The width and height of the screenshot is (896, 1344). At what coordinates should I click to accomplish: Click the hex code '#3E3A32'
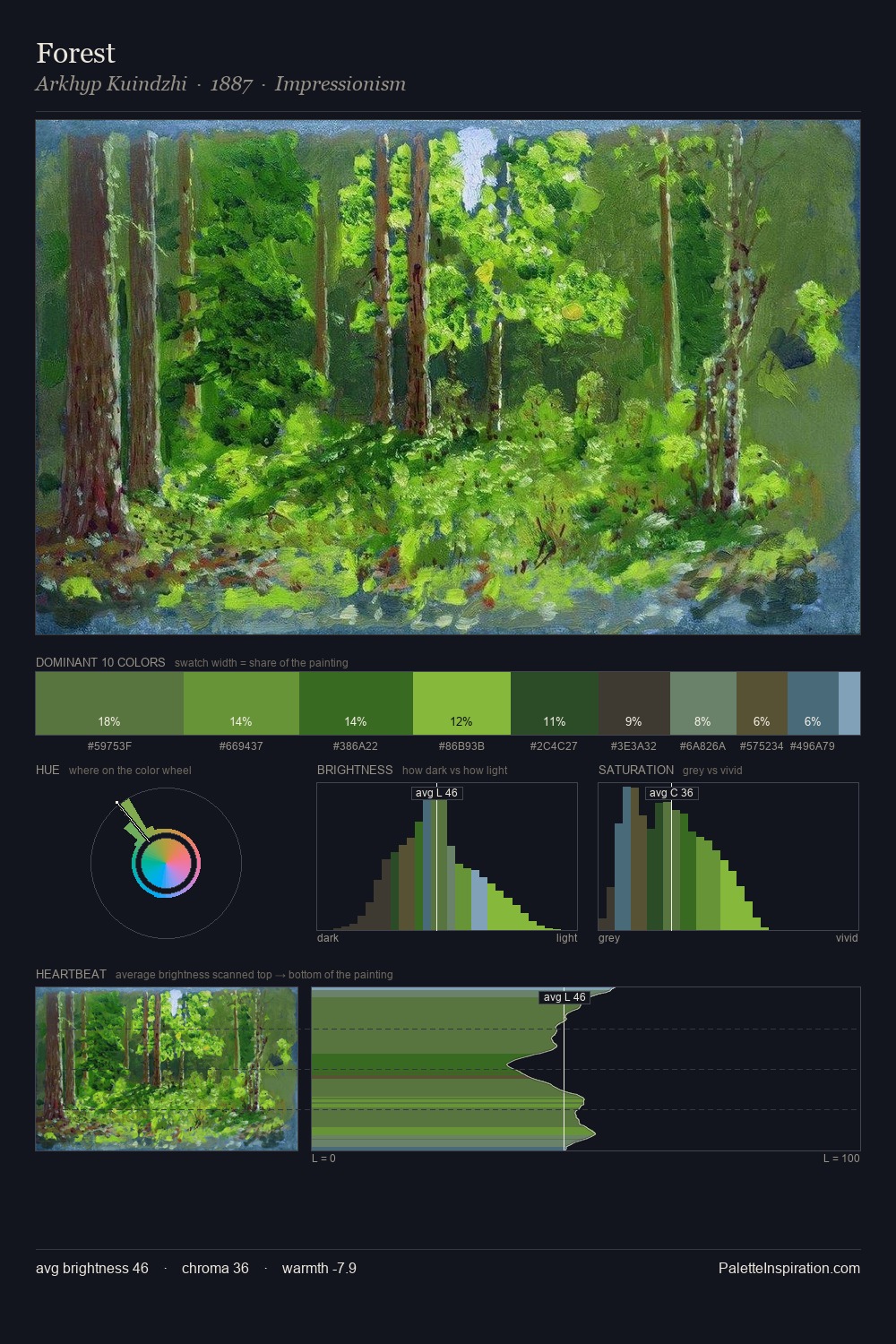pyautogui.click(x=633, y=745)
